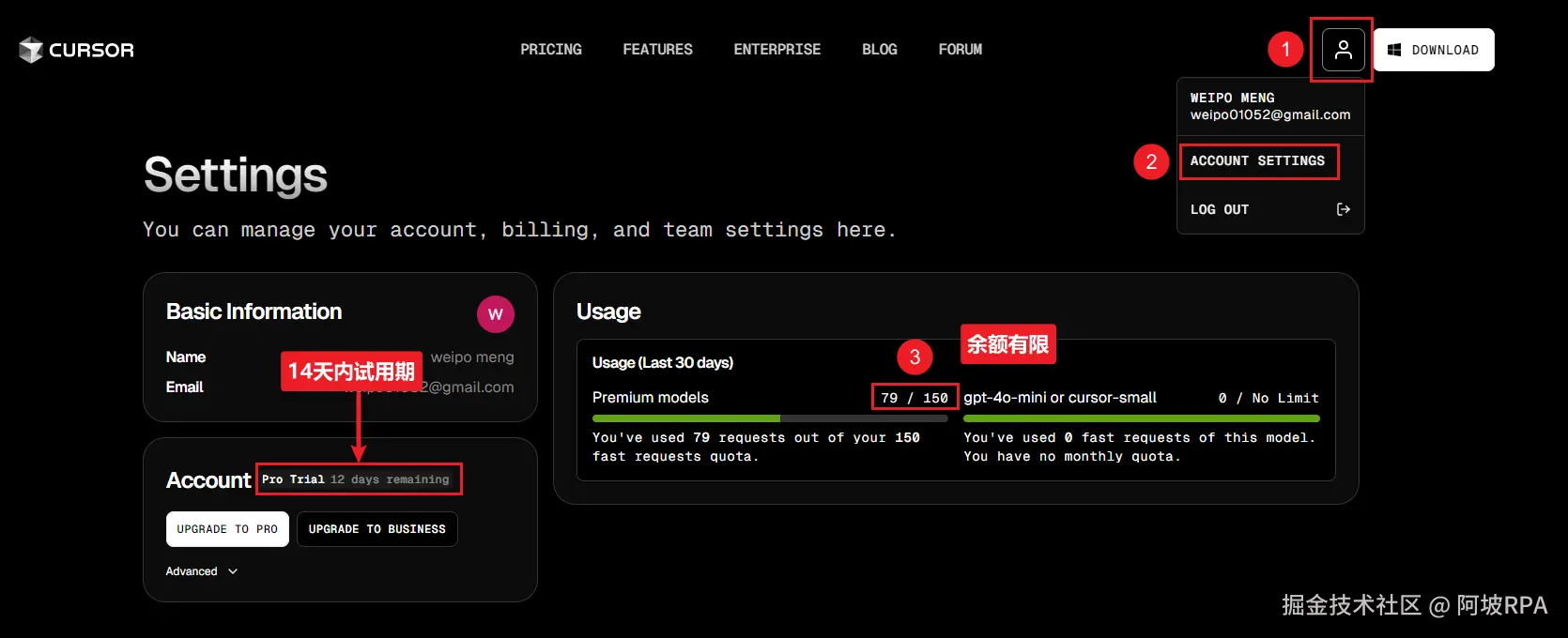Open the Features page
The width and height of the screenshot is (1568, 638).
[x=657, y=50]
